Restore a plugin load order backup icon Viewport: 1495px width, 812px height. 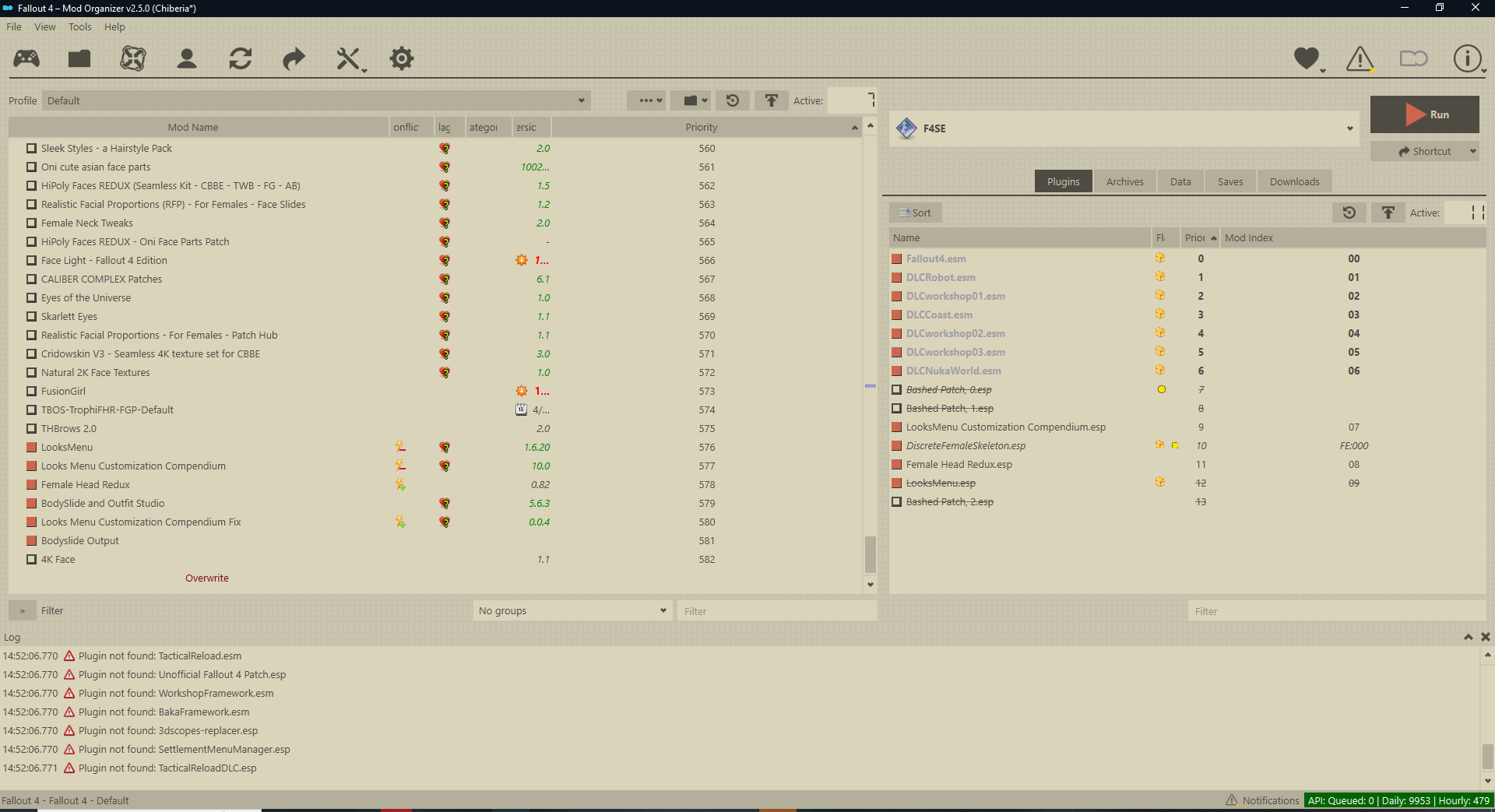tap(1349, 212)
